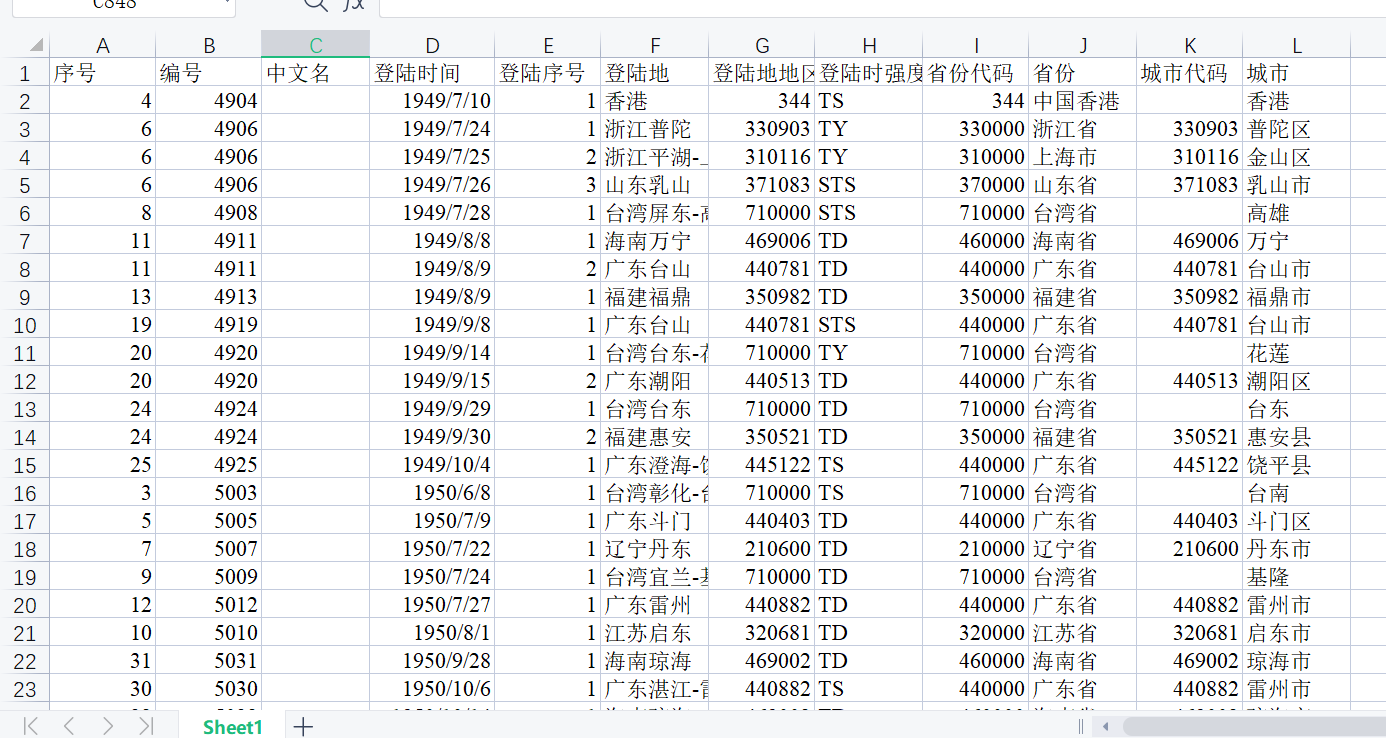Click the 城市代码 header cell

(x=1190, y=73)
